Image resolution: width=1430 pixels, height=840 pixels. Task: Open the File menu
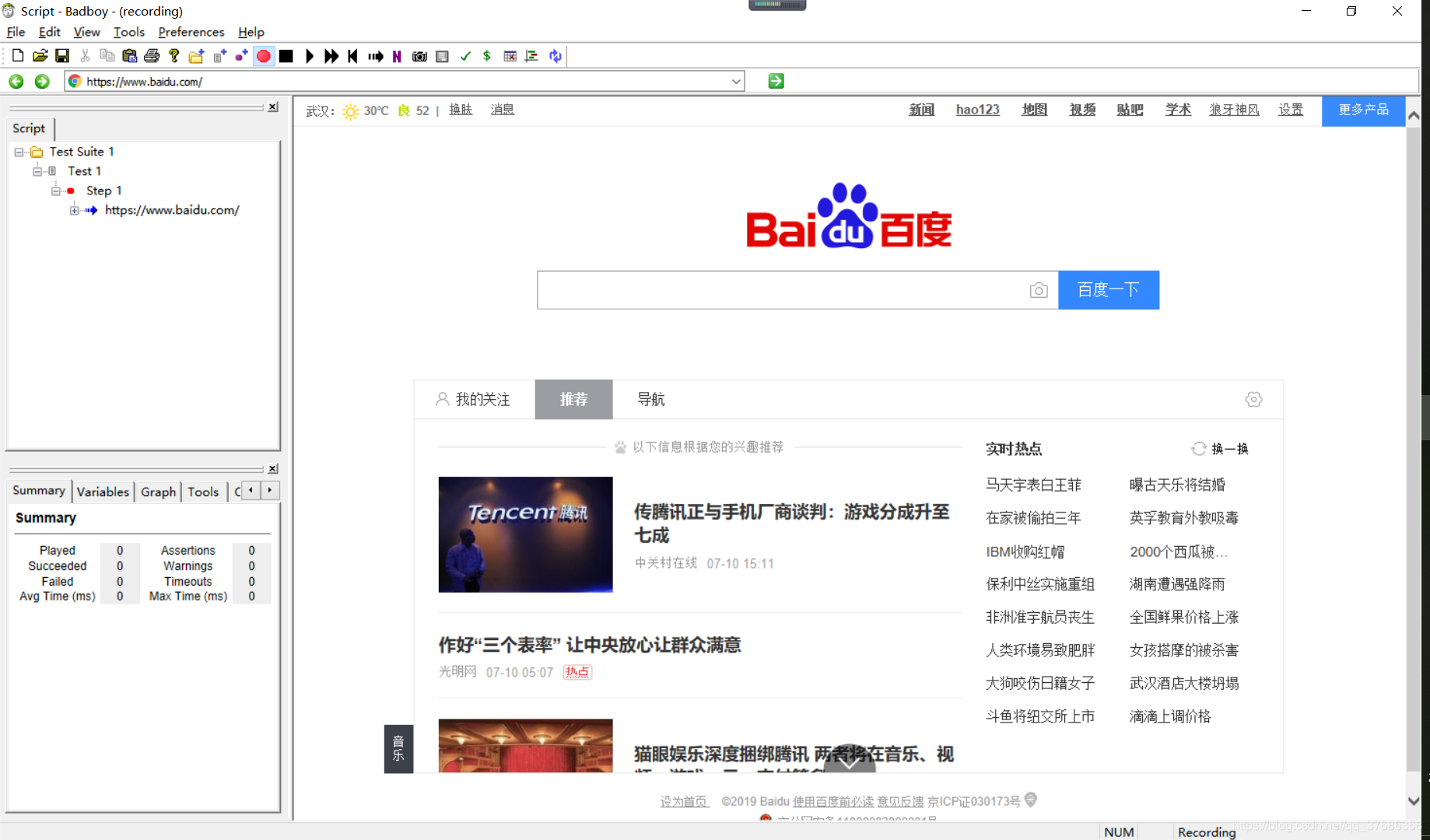tap(16, 32)
